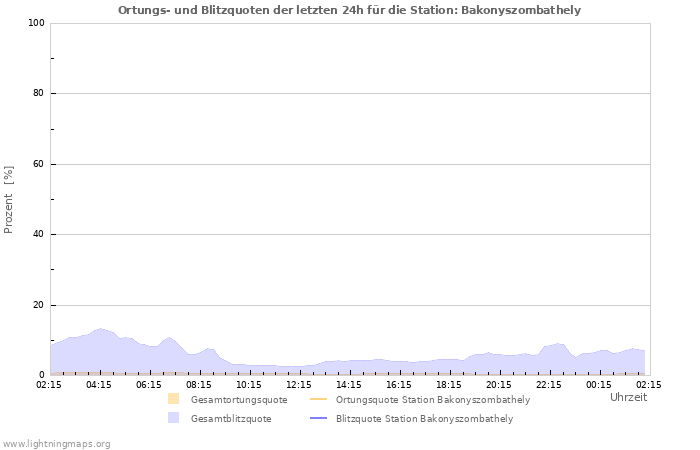
Task: Click the chart title about Bakonyszombathely
Action: [349, 10]
